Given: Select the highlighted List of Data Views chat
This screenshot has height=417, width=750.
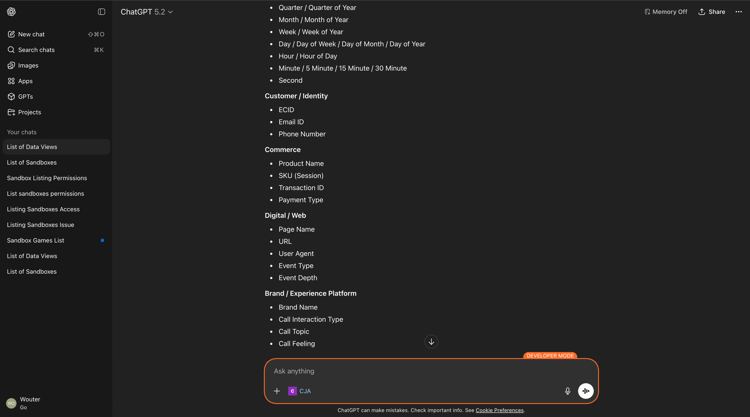Looking at the screenshot, I should point(56,147).
